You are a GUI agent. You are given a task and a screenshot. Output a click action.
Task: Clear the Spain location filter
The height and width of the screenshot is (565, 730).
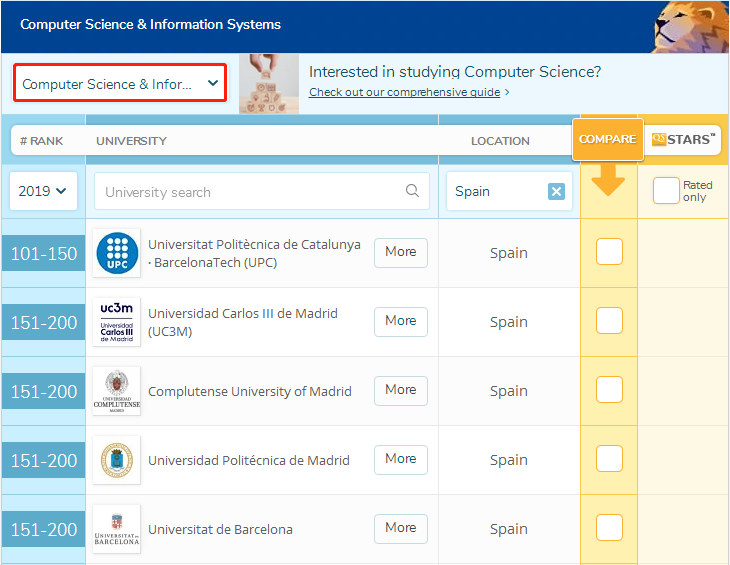click(x=556, y=191)
